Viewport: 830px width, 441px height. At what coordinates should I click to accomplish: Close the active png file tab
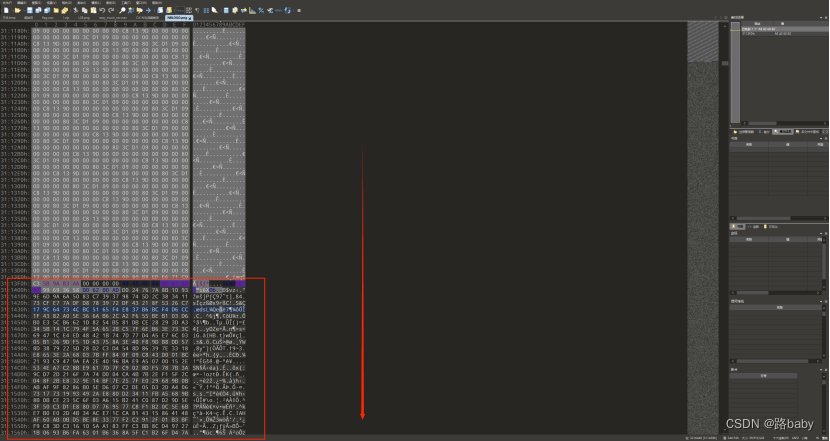click(x=190, y=19)
